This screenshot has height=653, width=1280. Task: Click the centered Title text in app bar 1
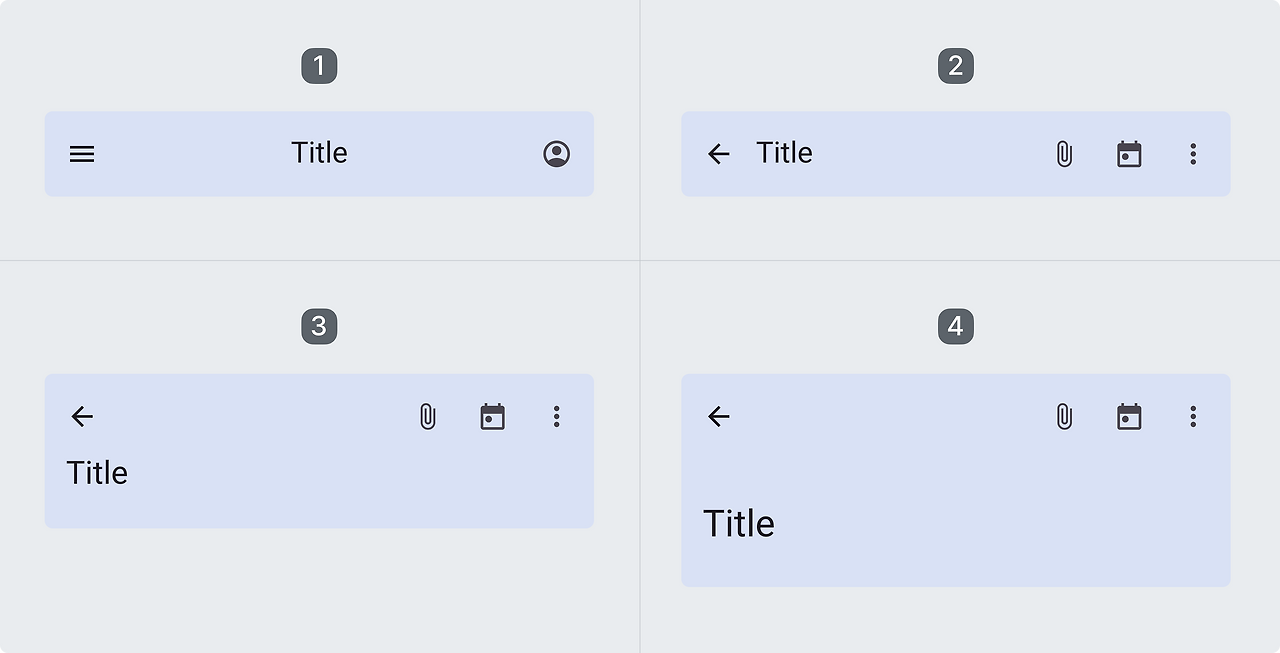(319, 153)
